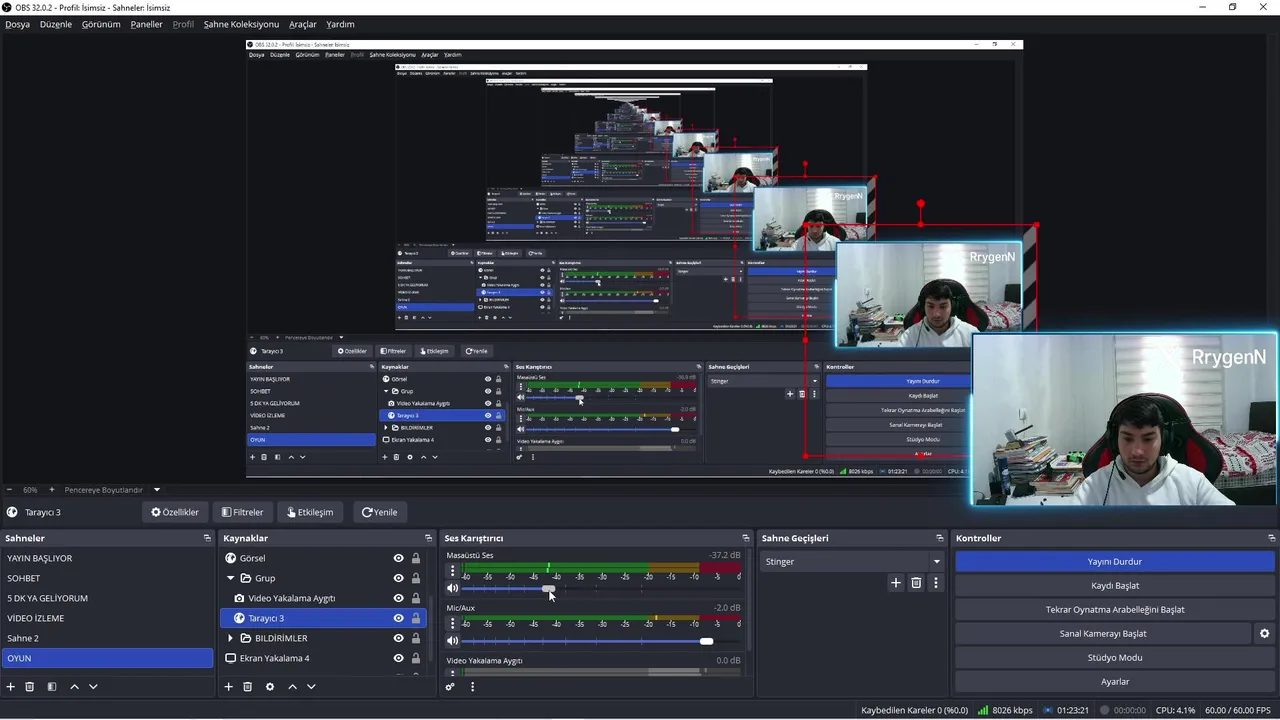
Task: Open virtual camera settings gear
Action: [1264, 634]
